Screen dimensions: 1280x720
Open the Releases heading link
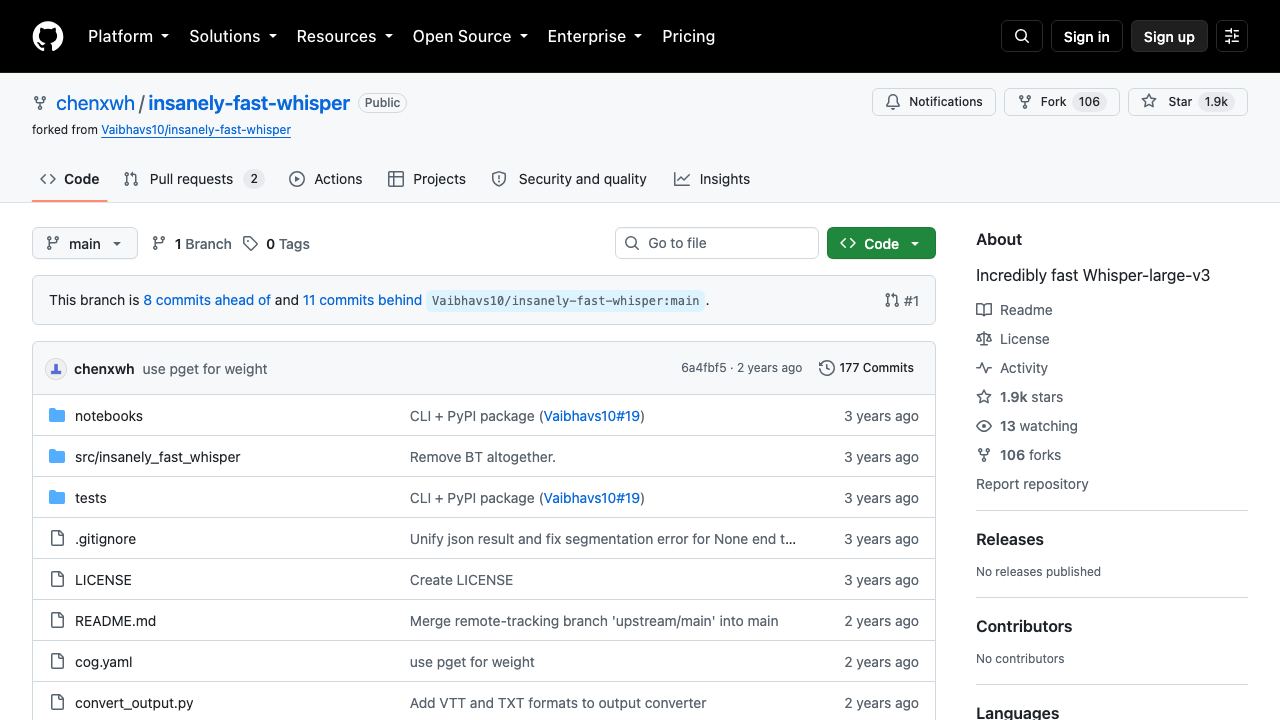[1010, 539]
